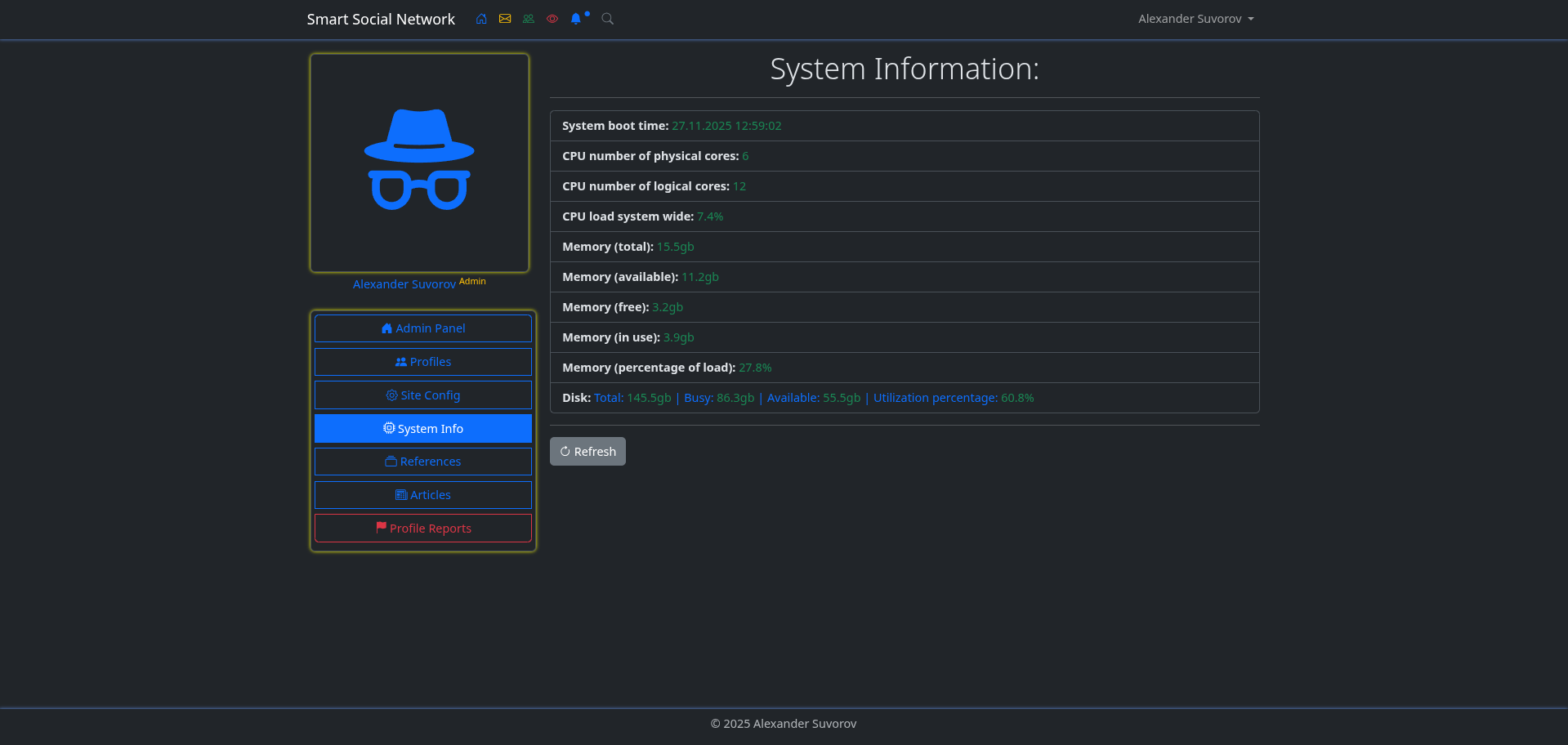
Task: Click "CPU number of logical cores" label
Action: point(646,186)
